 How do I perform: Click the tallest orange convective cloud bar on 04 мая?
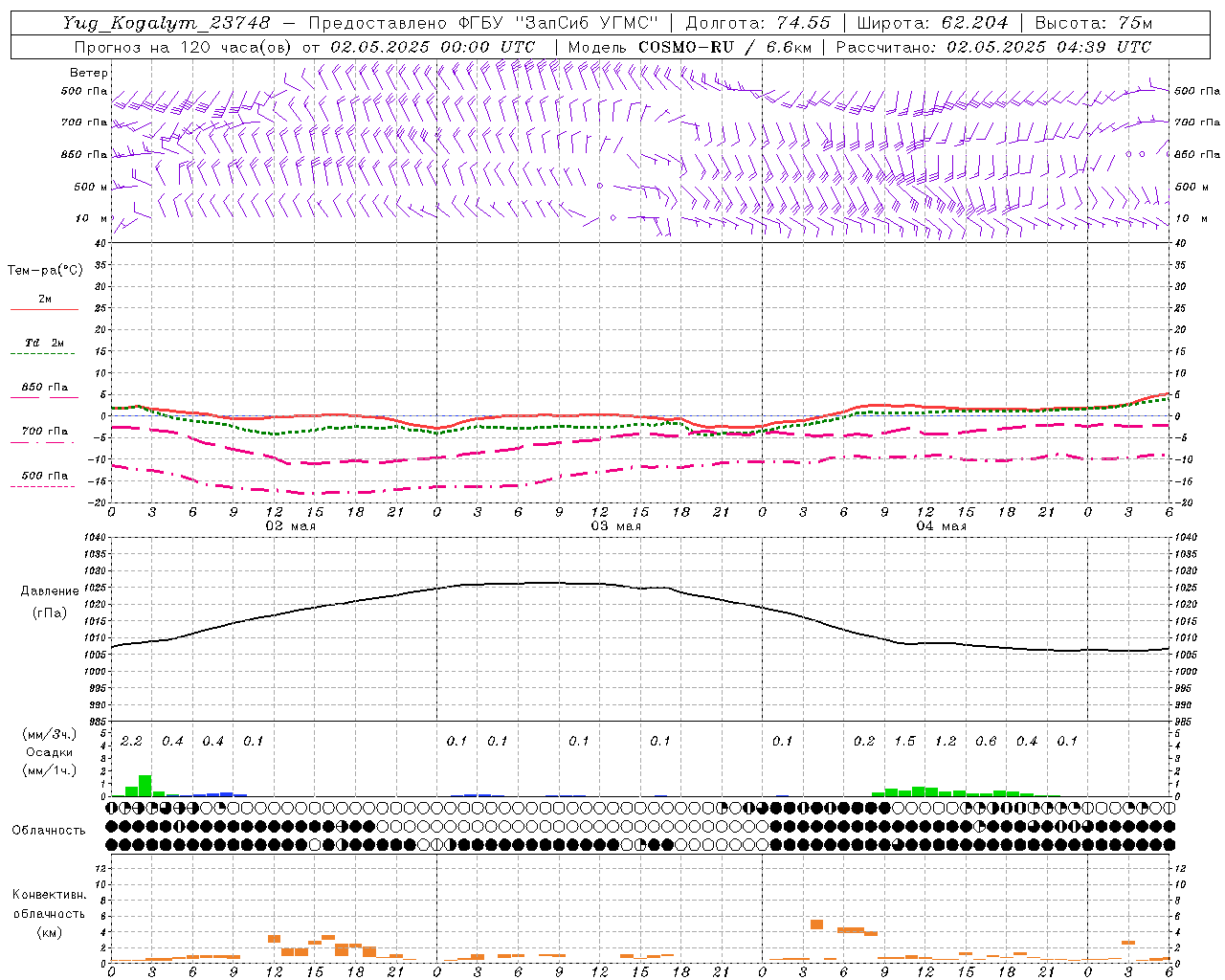[816, 924]
